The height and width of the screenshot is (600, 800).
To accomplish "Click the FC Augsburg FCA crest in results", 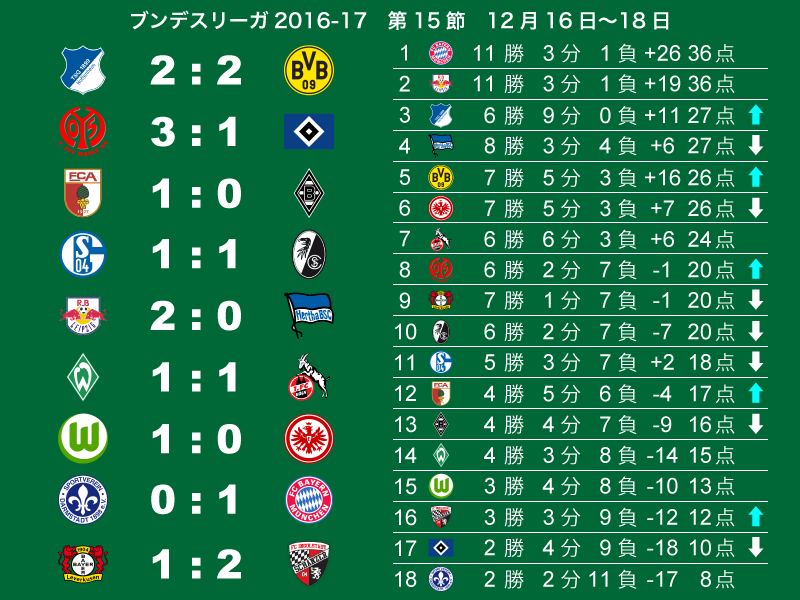I will 83,193.
